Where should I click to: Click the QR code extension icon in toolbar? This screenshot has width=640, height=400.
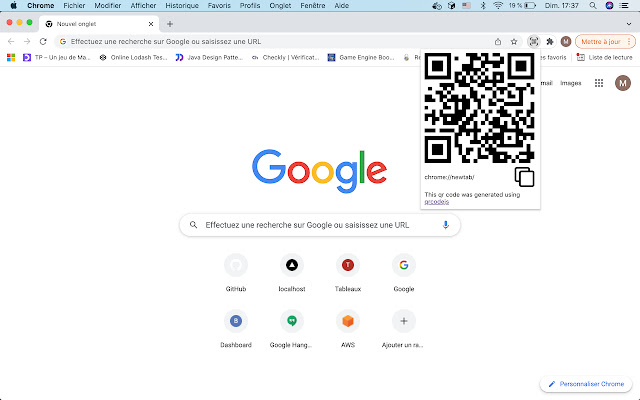tap(533, 42)
